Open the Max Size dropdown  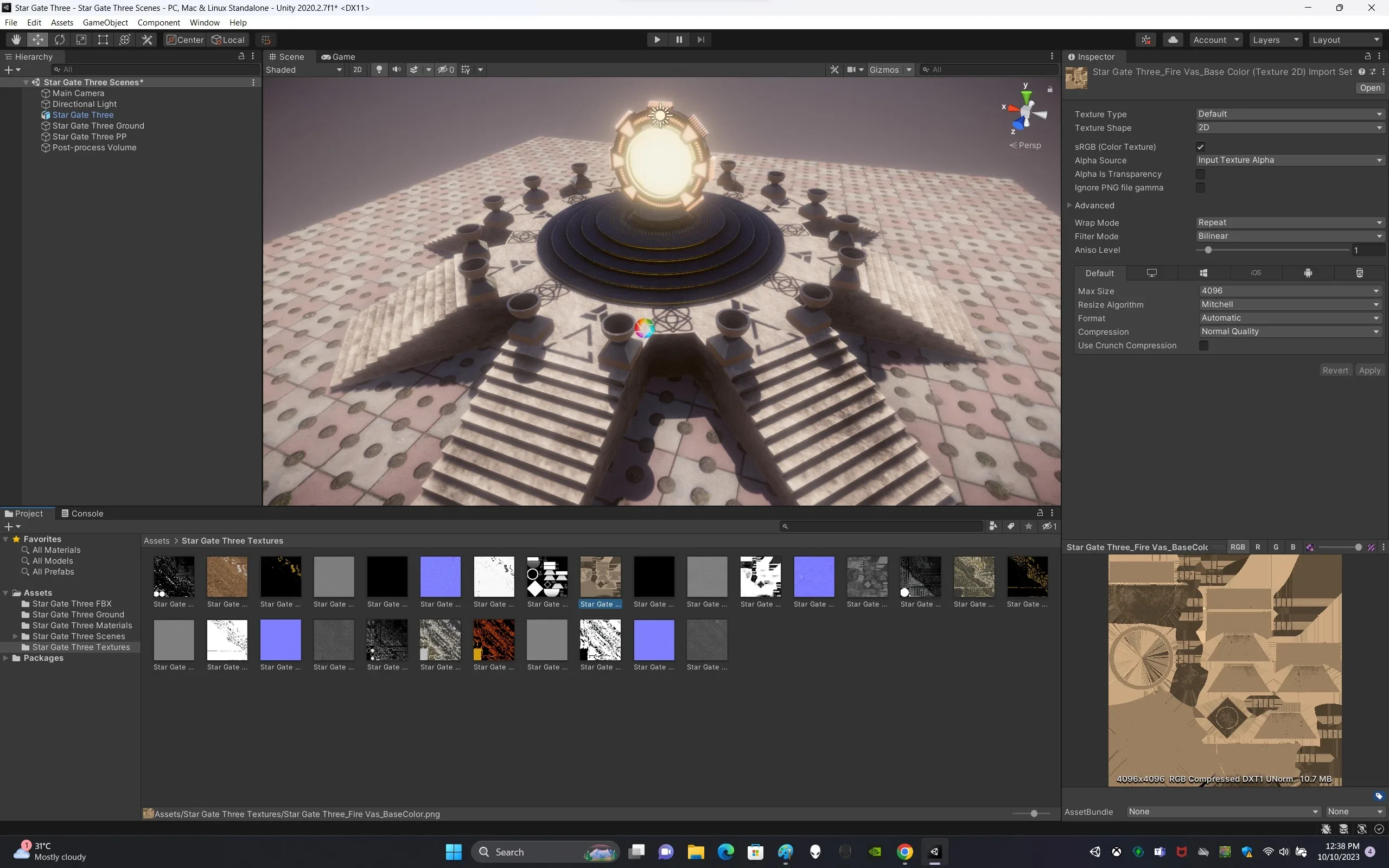[x=1290, y=290]
